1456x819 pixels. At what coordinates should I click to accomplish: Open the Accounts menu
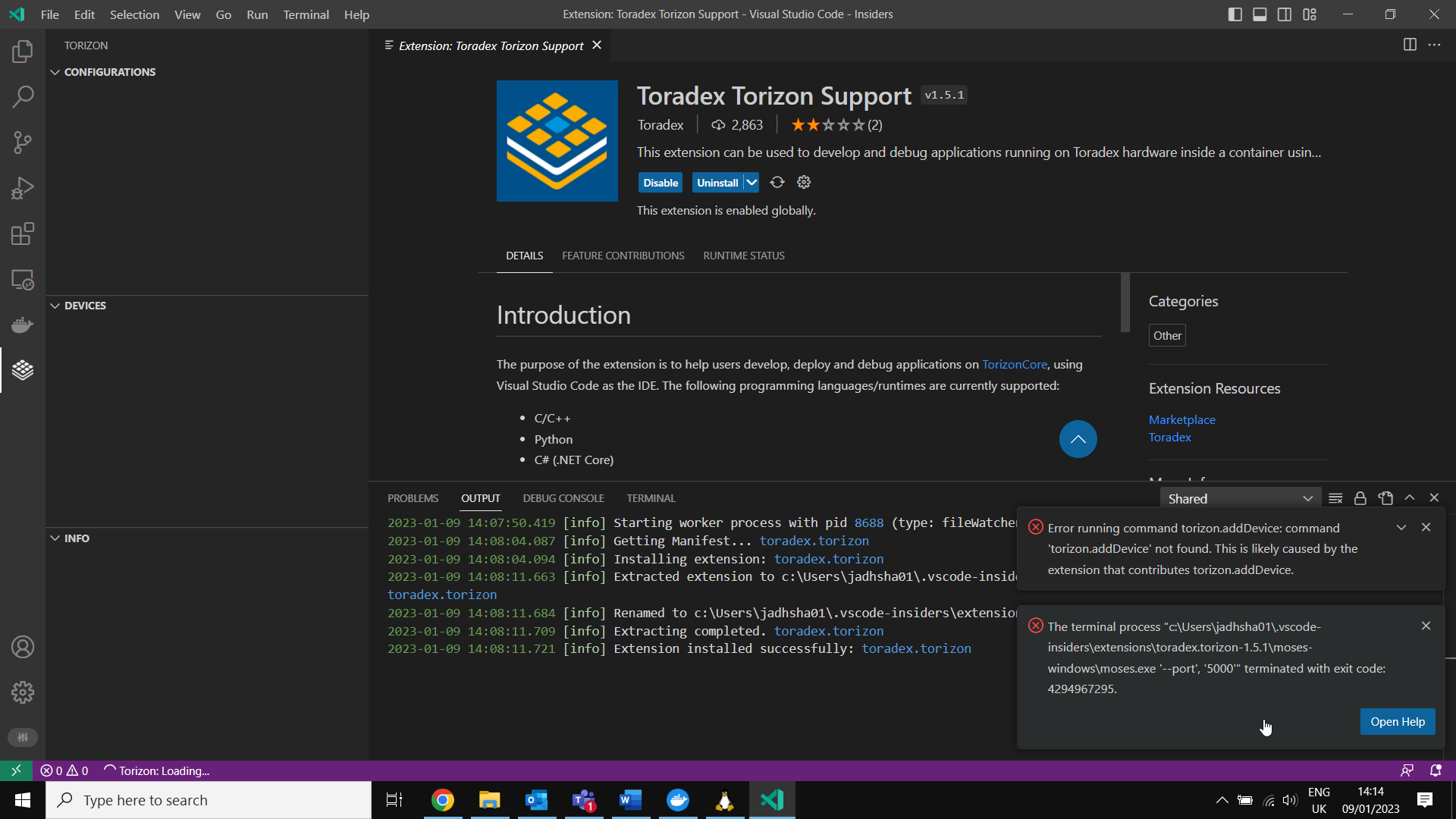coord(23,647)
